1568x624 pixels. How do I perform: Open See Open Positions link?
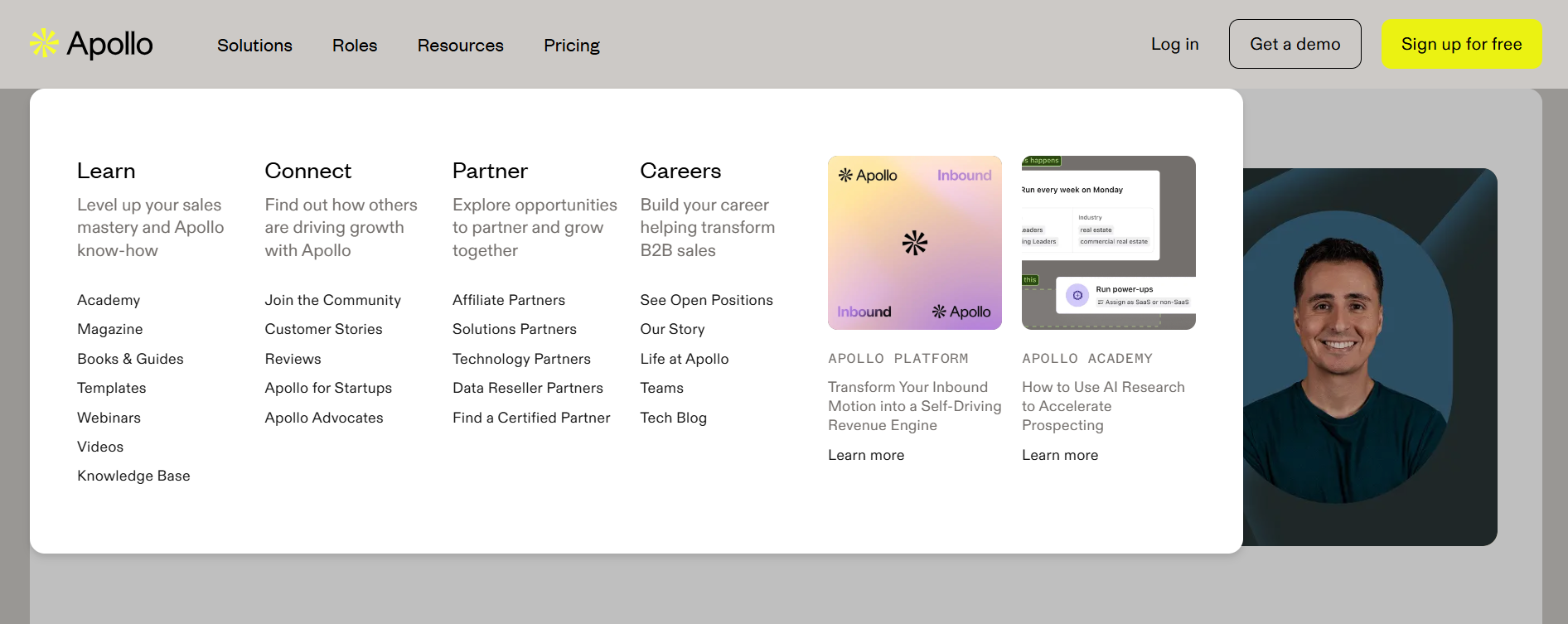coord(706,300)
